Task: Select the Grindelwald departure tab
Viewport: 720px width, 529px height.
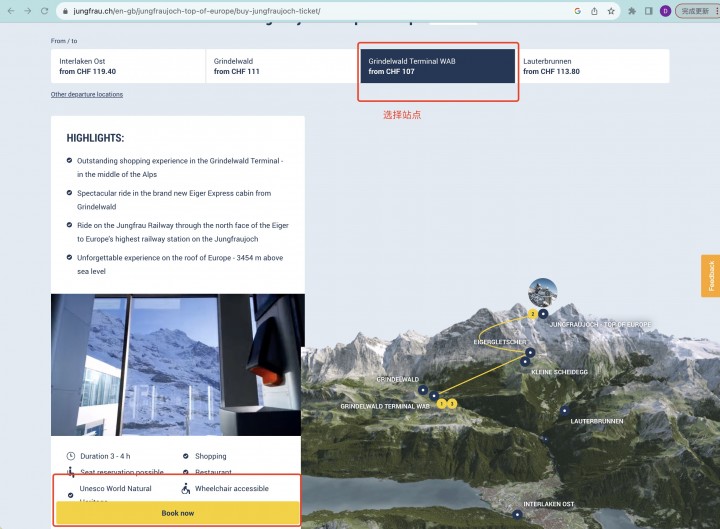Action: pyautogui.click(x=282, y=66)
